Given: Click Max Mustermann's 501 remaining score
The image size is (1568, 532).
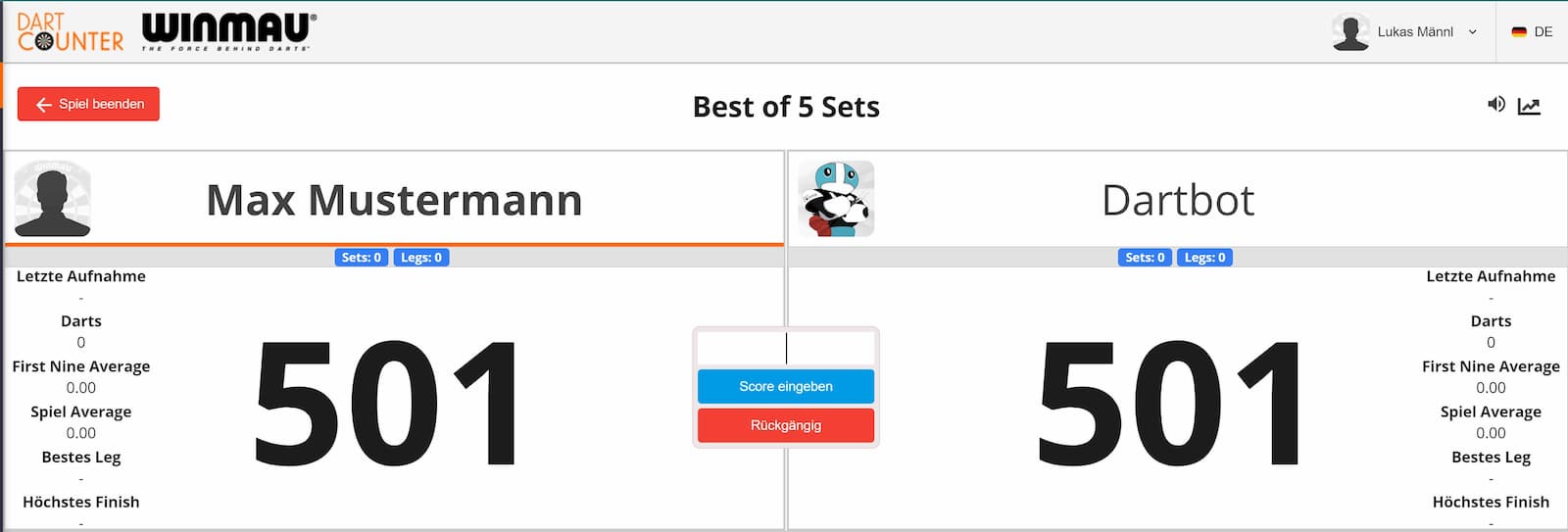Looking at the screenshot, I should [386, 404].
